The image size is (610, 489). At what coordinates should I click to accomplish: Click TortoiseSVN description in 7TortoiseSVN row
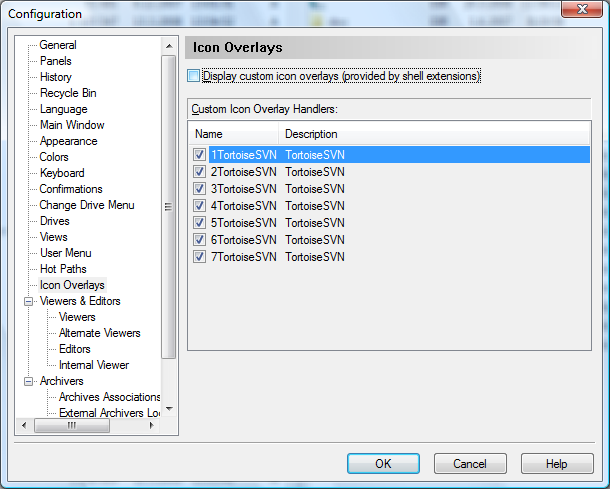(315, 257)
